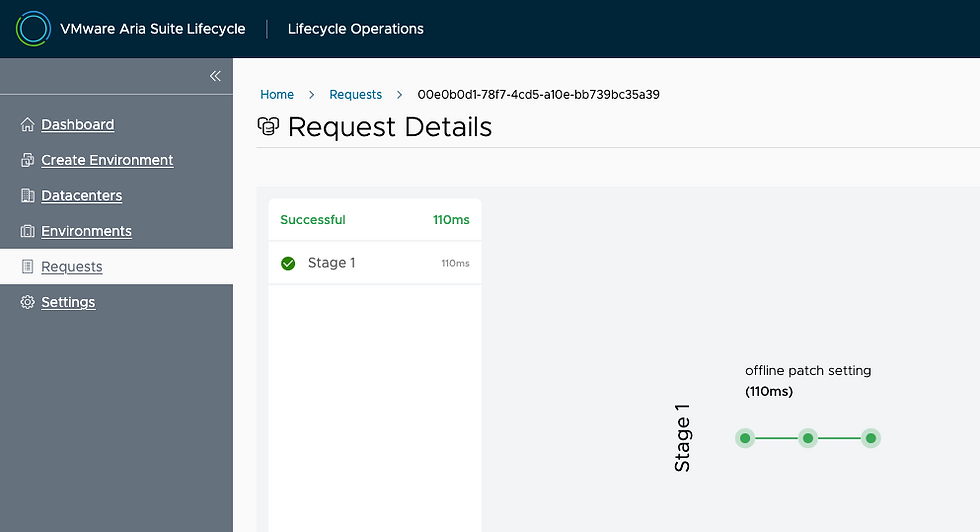
Task: Click the Requests breadcrumb link
Action: [356, 95]
